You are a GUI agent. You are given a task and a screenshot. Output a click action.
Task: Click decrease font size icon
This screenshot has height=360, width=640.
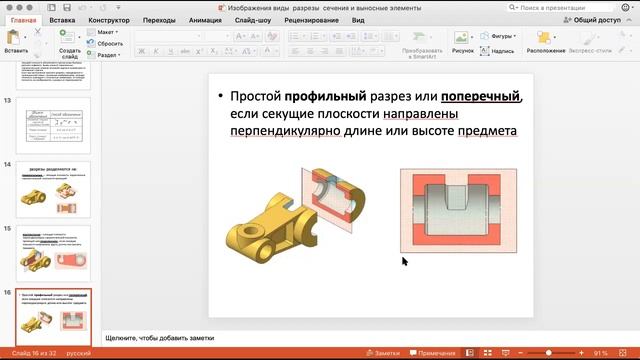click(255, 37)
